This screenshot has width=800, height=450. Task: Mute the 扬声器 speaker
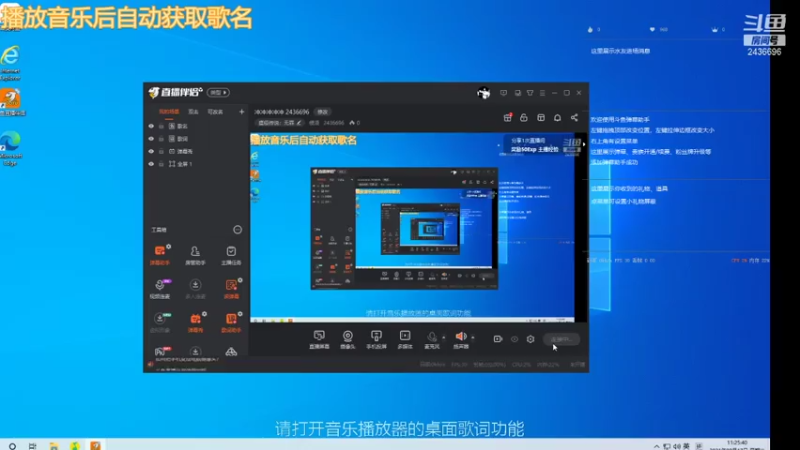tap(461, 339)
